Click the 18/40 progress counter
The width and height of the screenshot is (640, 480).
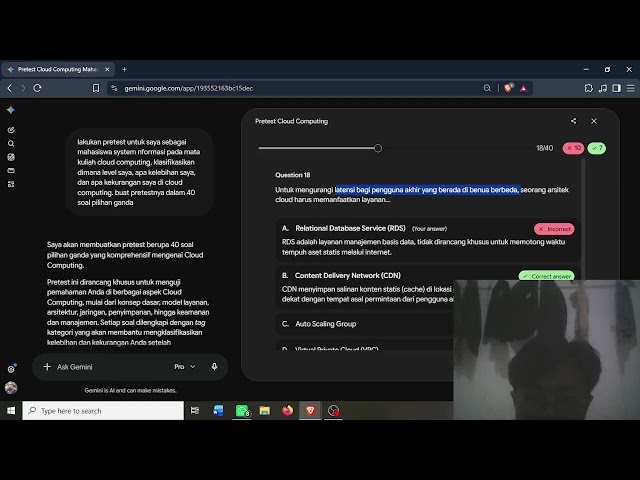click(544, 148)
